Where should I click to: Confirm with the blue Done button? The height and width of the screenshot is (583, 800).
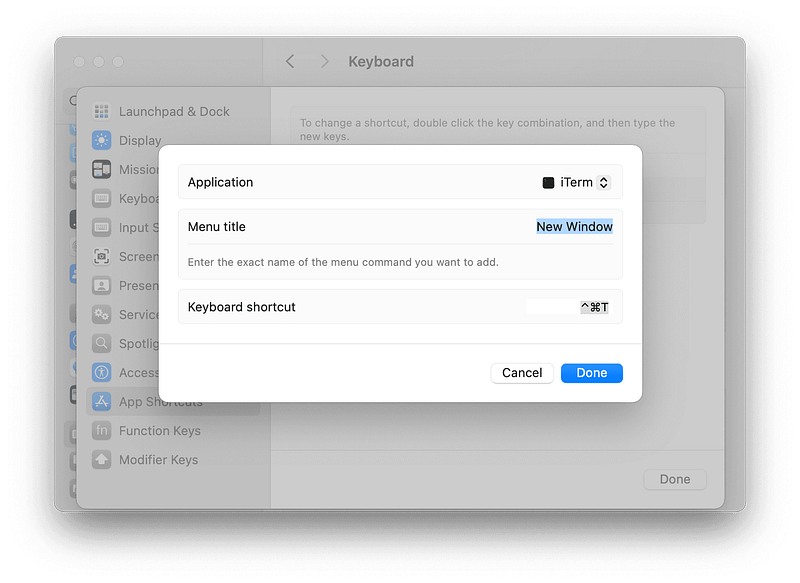tap(591, 373)
